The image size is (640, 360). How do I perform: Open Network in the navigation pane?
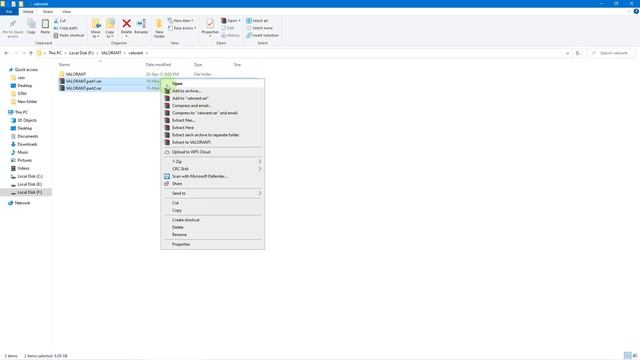[x=22, y=203]
